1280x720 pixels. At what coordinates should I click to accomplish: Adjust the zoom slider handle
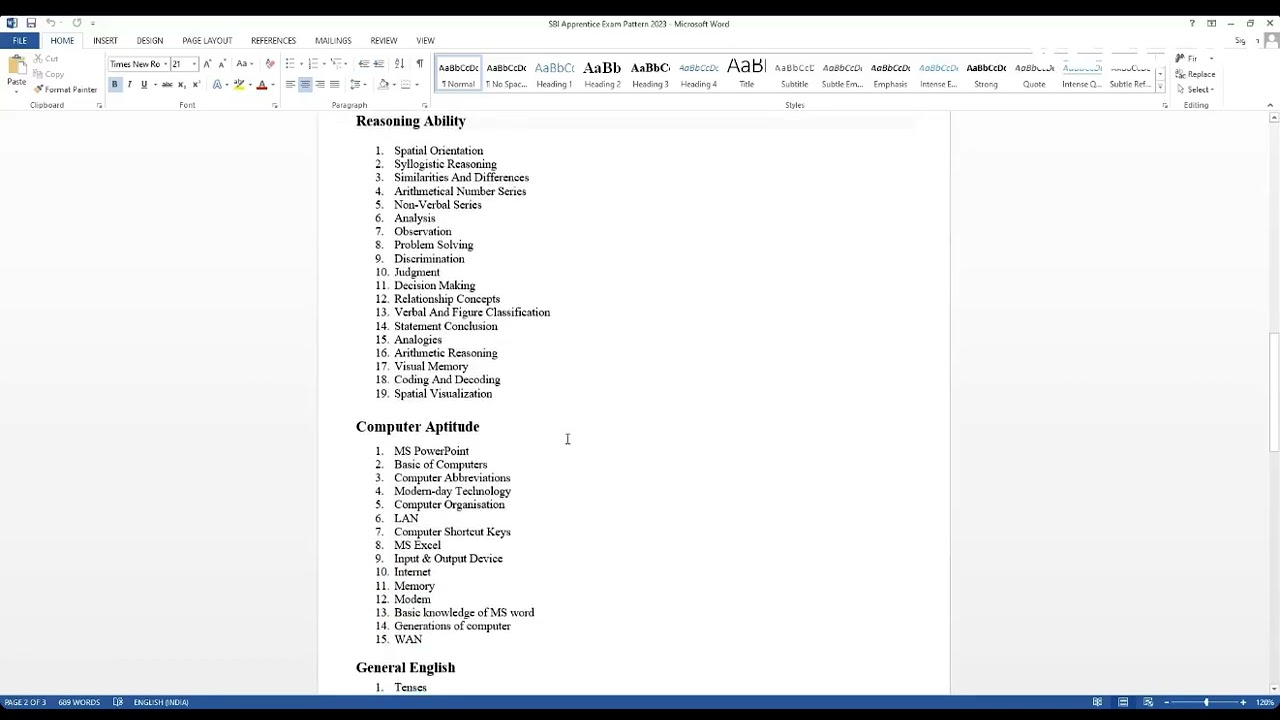(x=1206, y=702)
